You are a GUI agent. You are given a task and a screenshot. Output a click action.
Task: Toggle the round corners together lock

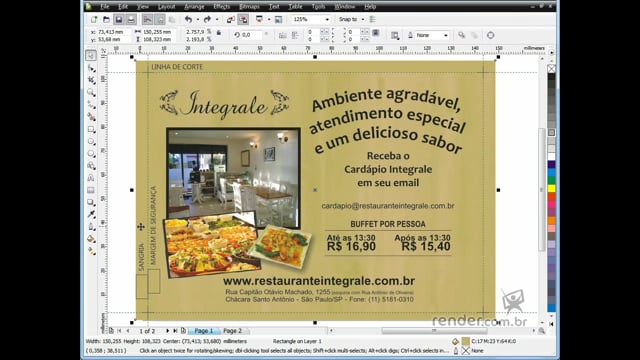pos(376,33)
